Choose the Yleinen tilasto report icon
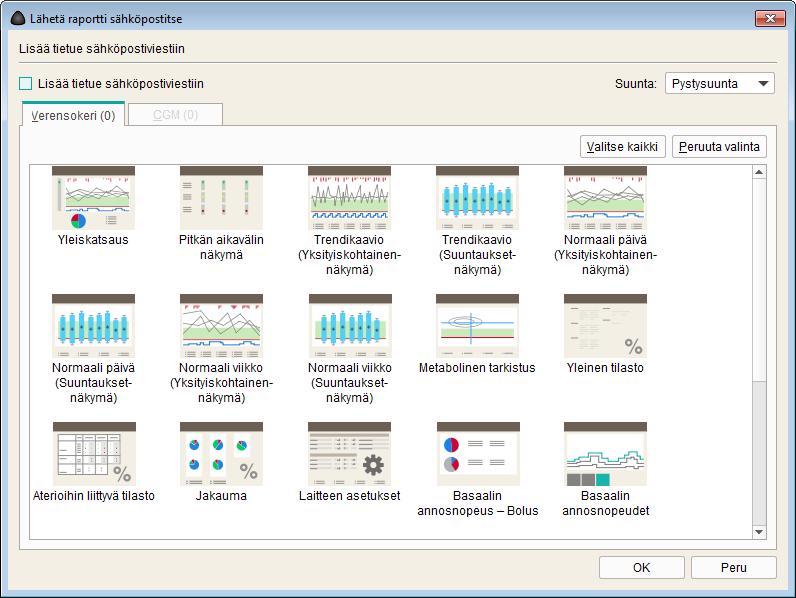The height and width of the screenshot is (598, 796). 605,326
